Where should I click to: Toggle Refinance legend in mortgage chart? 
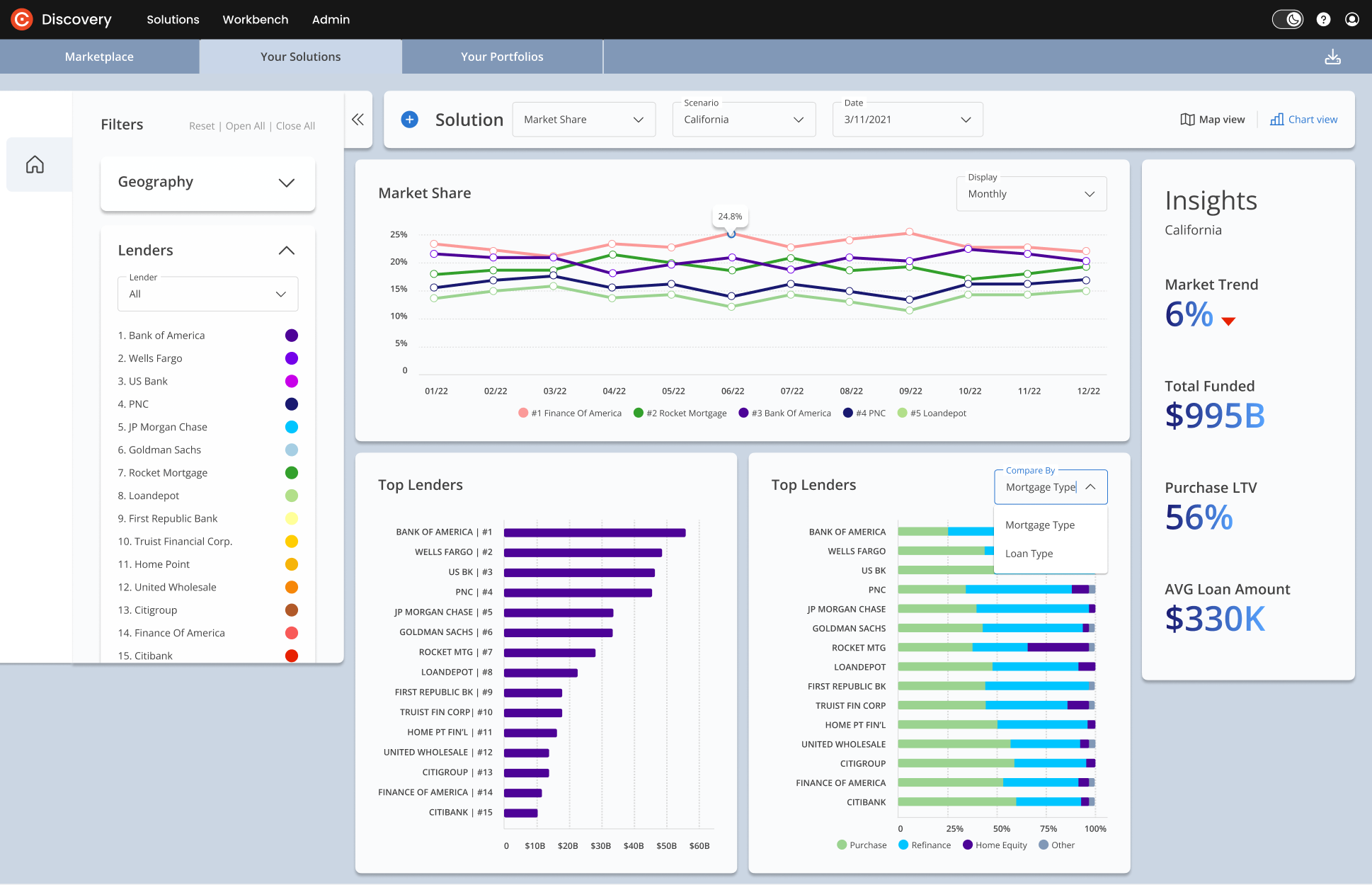click(925, 845)
